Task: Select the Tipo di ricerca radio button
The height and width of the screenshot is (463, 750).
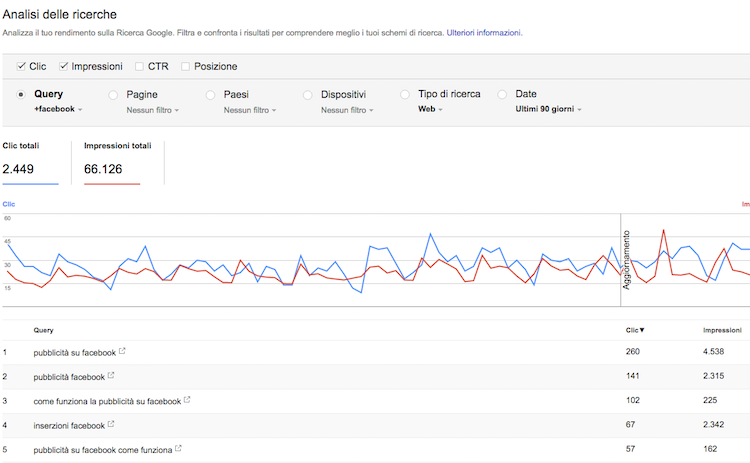Action: [405, 94]
